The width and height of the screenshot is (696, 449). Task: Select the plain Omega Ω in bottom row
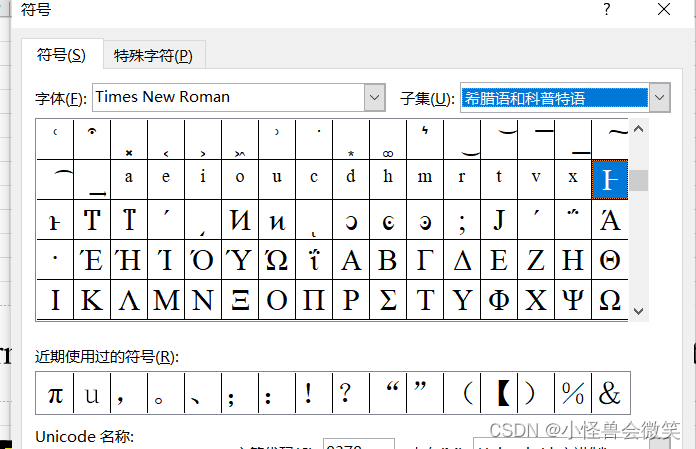[x=610, y=299]
